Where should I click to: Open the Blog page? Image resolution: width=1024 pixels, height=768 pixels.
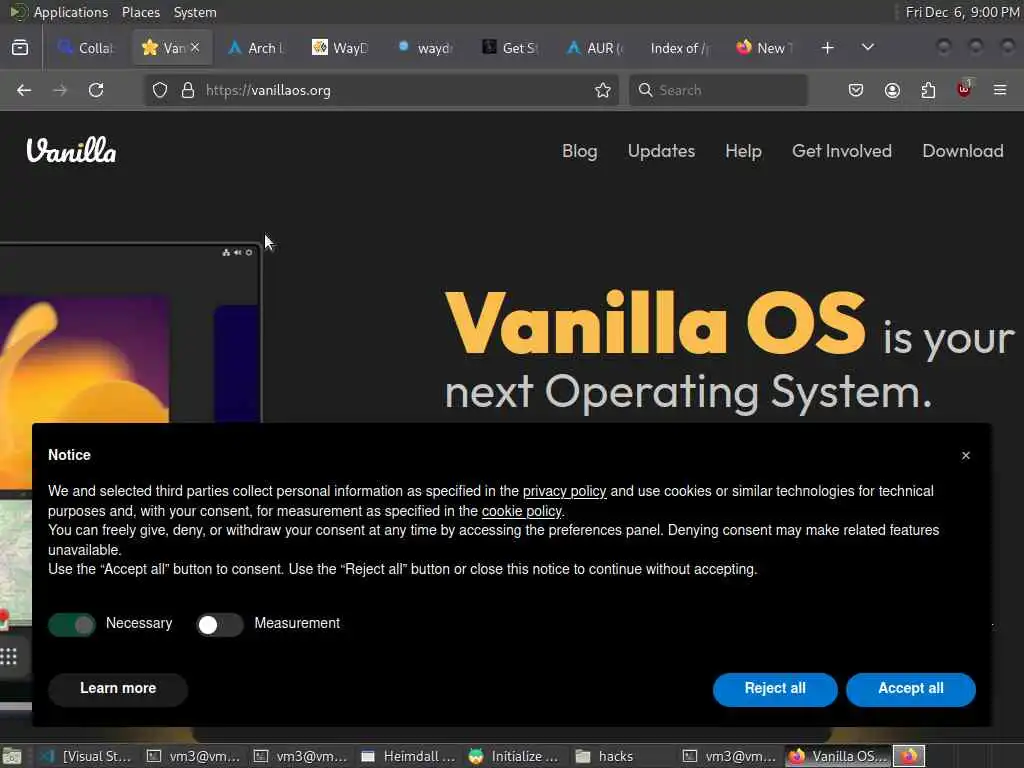pos(579,151)
